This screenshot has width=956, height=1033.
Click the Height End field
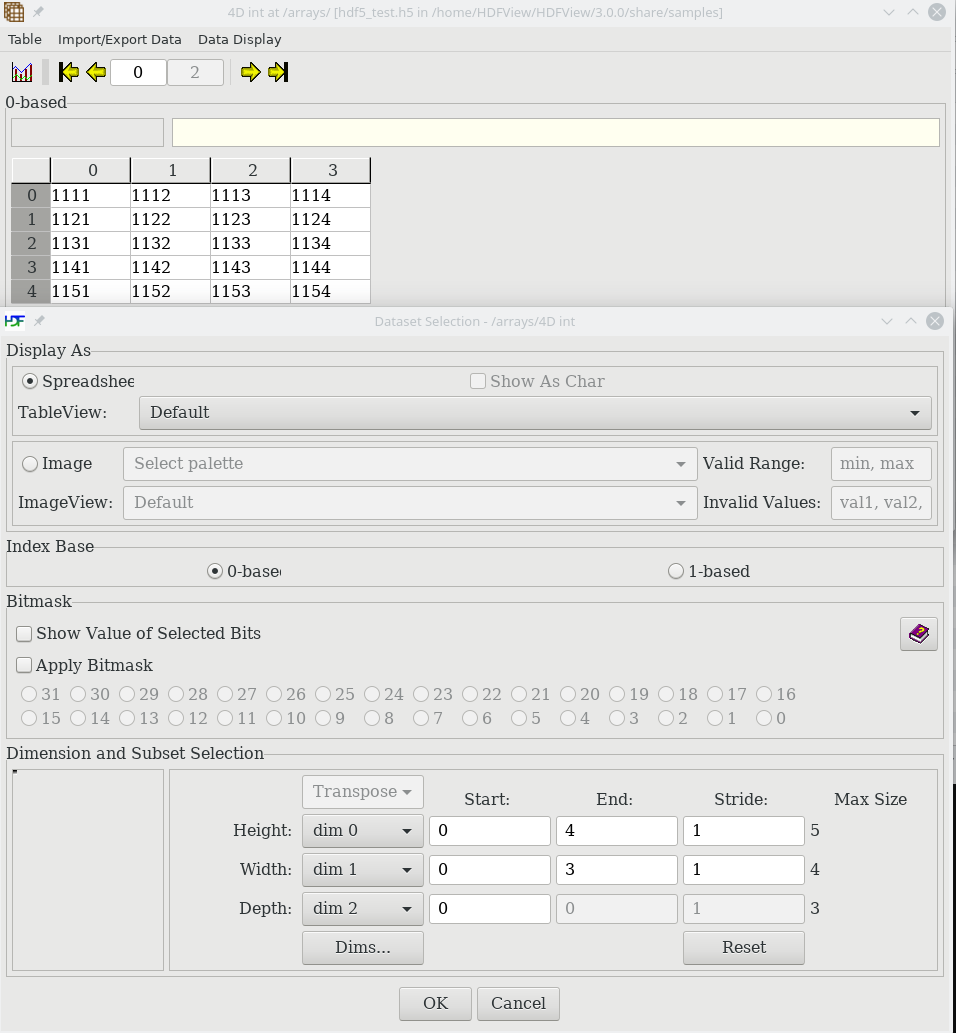click(617, 831)
